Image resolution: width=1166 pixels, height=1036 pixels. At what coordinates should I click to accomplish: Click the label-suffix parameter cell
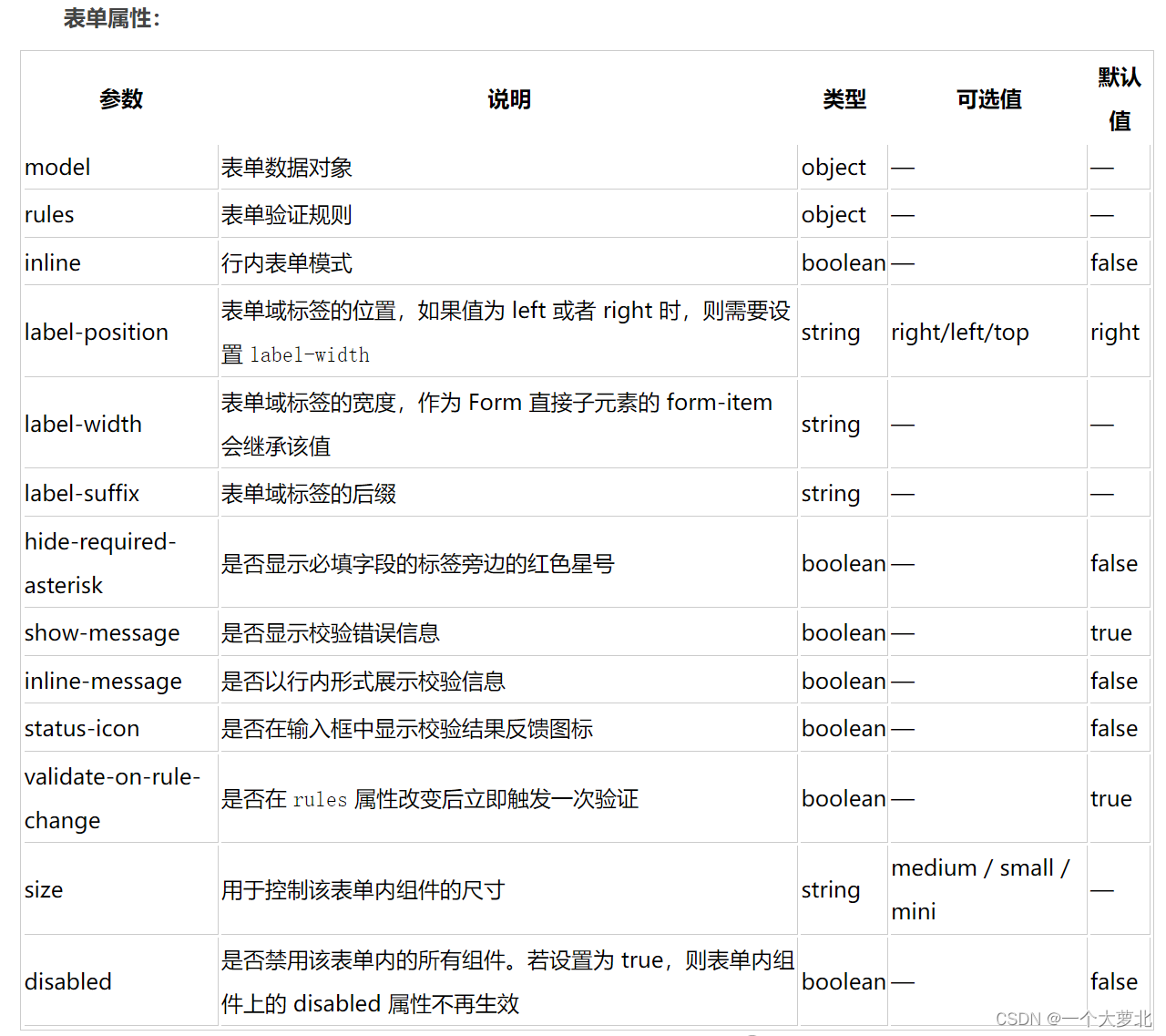coord(120,494)
